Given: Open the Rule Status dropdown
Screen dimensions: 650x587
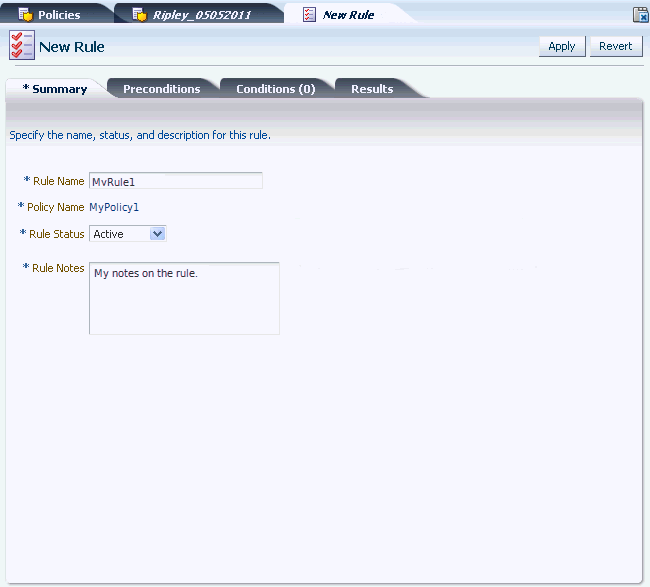Looking at the screenshot, I should (128, 234).
